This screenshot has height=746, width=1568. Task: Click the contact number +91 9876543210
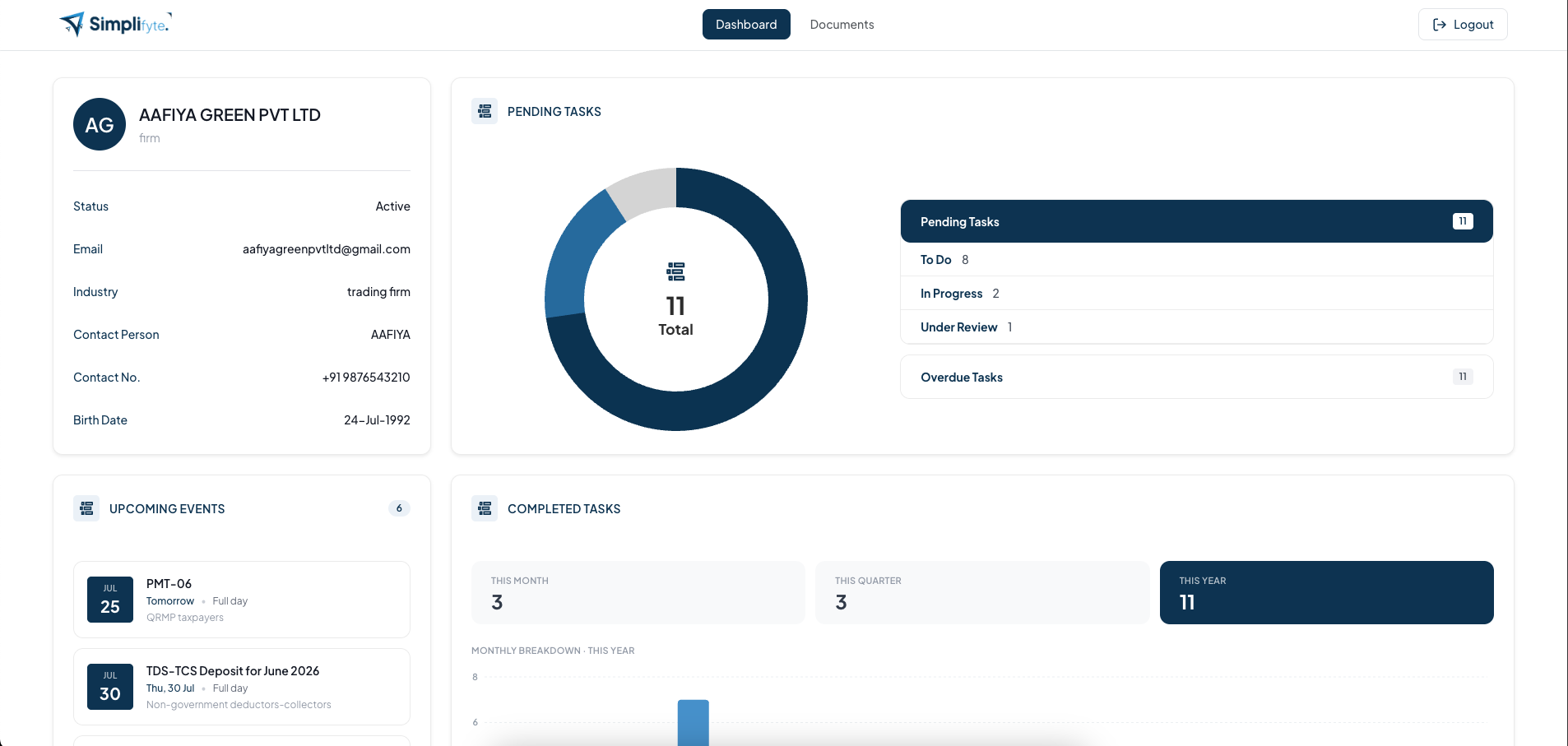(x=366, y=378)
